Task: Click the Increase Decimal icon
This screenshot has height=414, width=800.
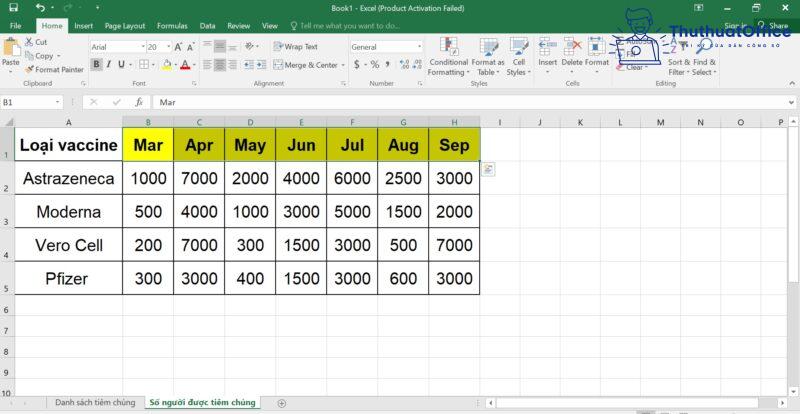Action: (x=405, y=64)
